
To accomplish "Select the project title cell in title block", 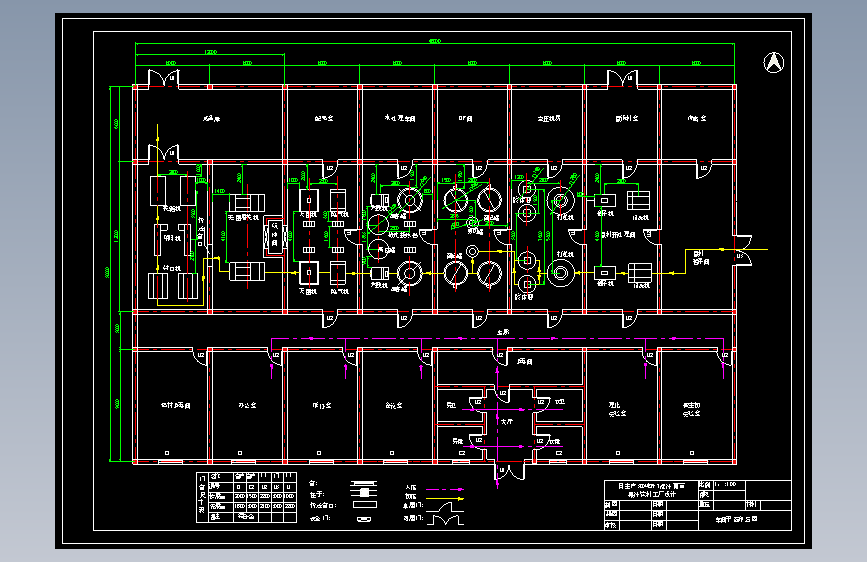I will point(651,490).
